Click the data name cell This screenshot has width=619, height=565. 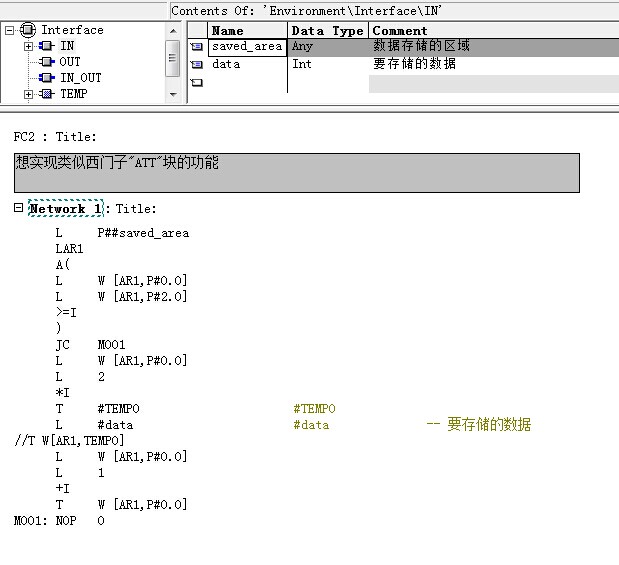248,65
